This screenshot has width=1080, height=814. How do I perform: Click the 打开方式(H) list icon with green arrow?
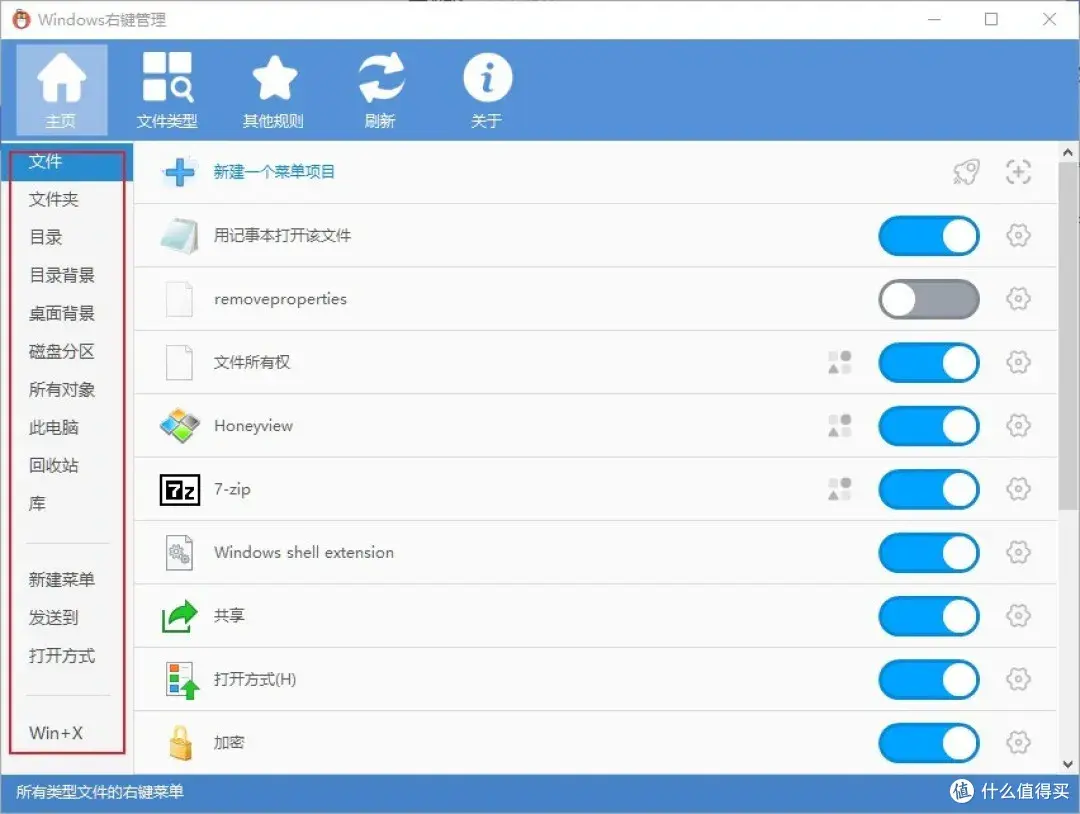183,680
